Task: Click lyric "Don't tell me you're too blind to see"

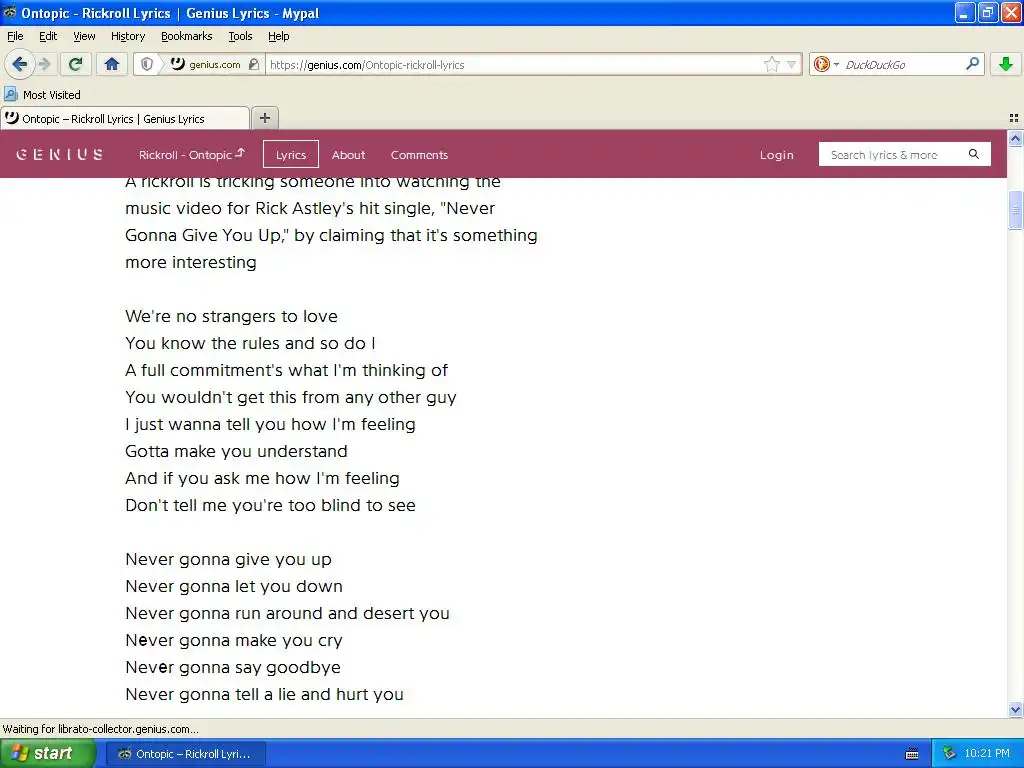Action: pos(270,505)
